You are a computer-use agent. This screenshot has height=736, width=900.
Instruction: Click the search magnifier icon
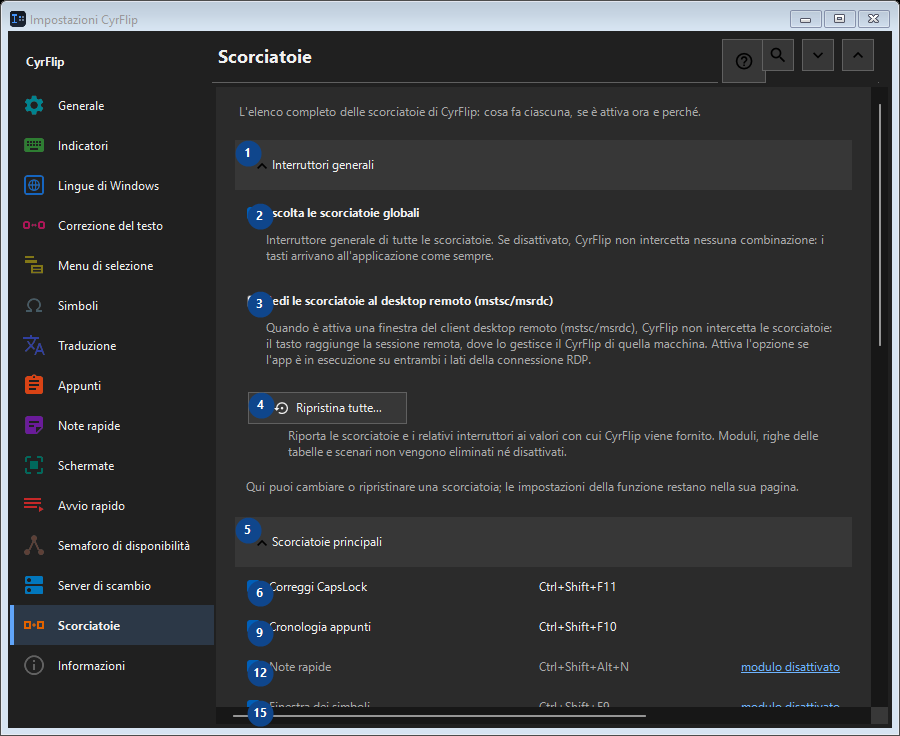778,55
